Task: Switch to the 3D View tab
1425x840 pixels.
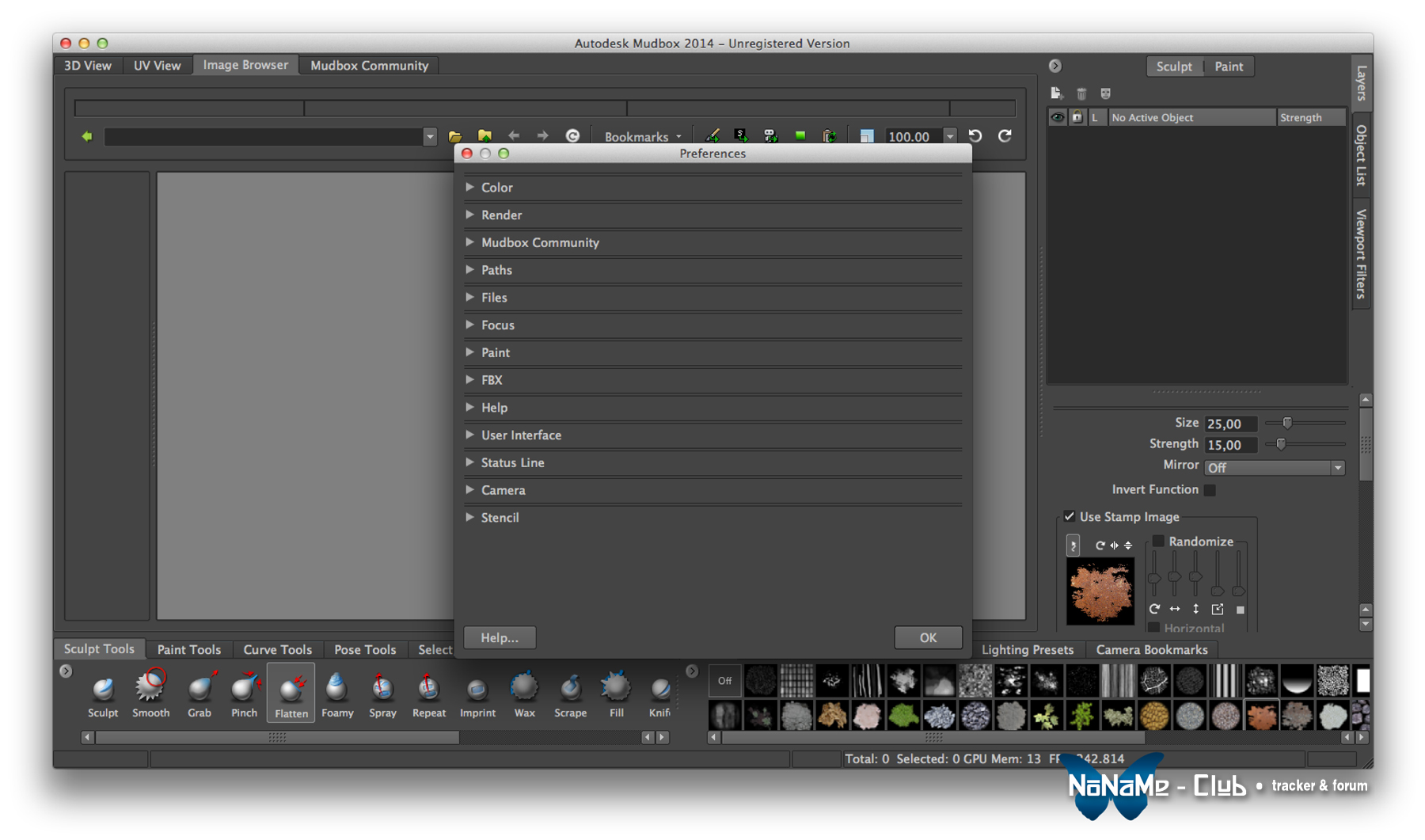Action: coord(88,66)
